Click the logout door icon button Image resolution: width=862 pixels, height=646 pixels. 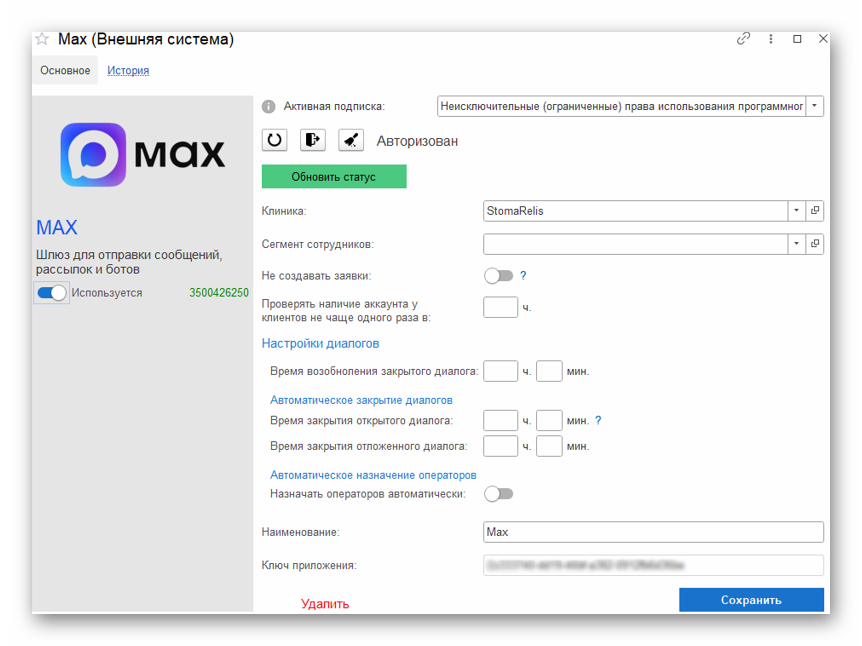click(313, 140)
